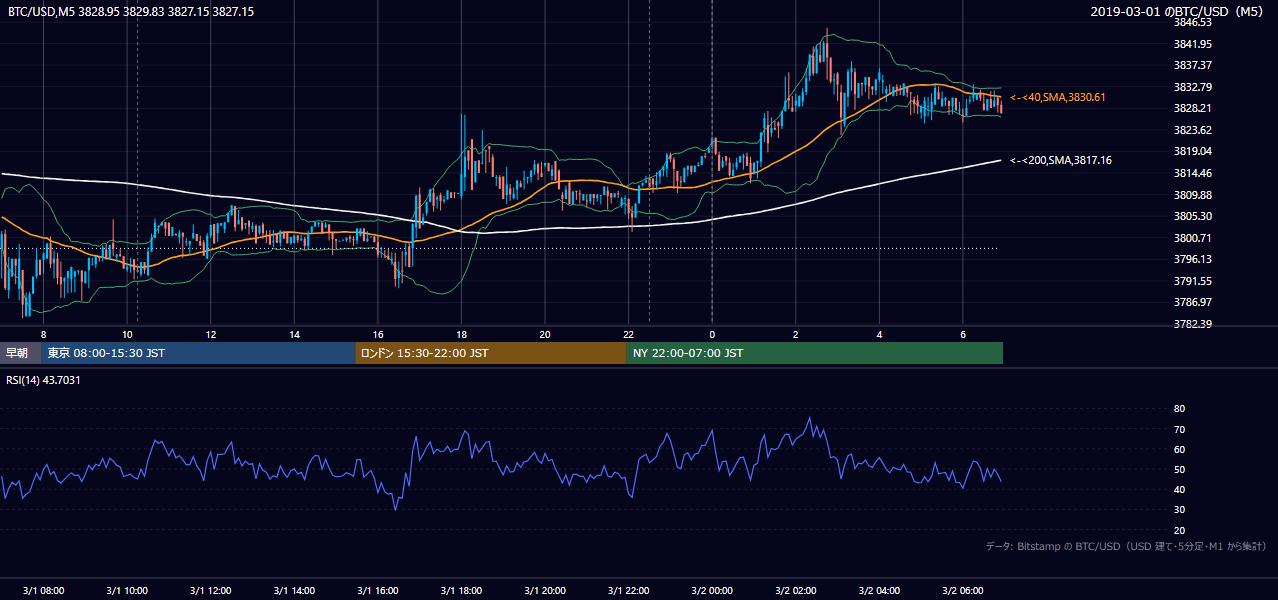Select the 東京 08:00-15:30 JST session bar
The width and height of the screenshot is (1278, 600).
(x=199, y=353)
